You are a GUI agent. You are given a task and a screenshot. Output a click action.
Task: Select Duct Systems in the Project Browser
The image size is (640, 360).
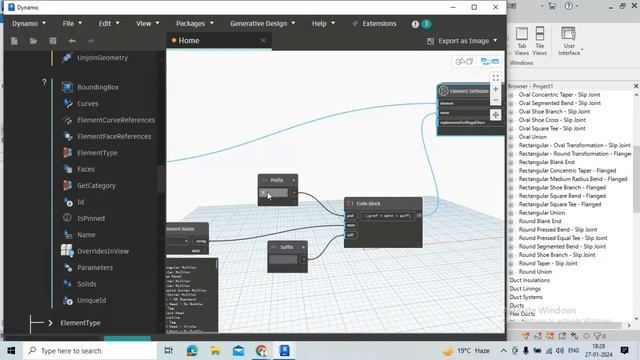(x=526, y=297)
